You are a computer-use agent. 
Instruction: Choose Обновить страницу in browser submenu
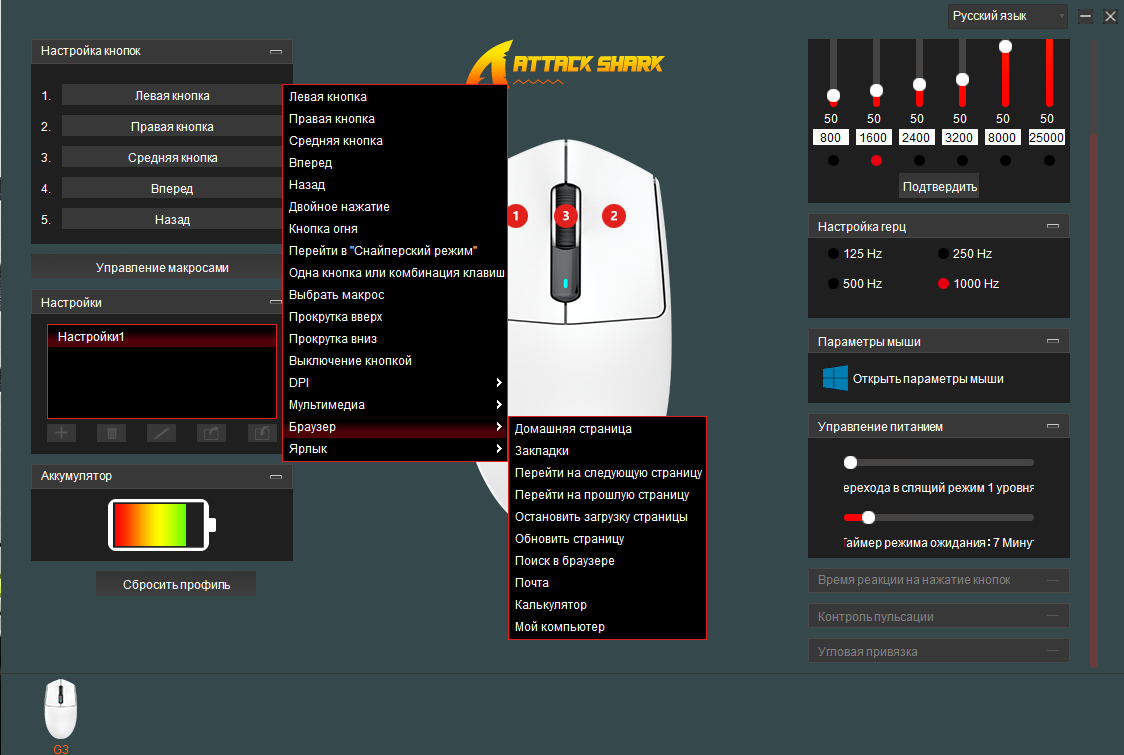(569, 538)
